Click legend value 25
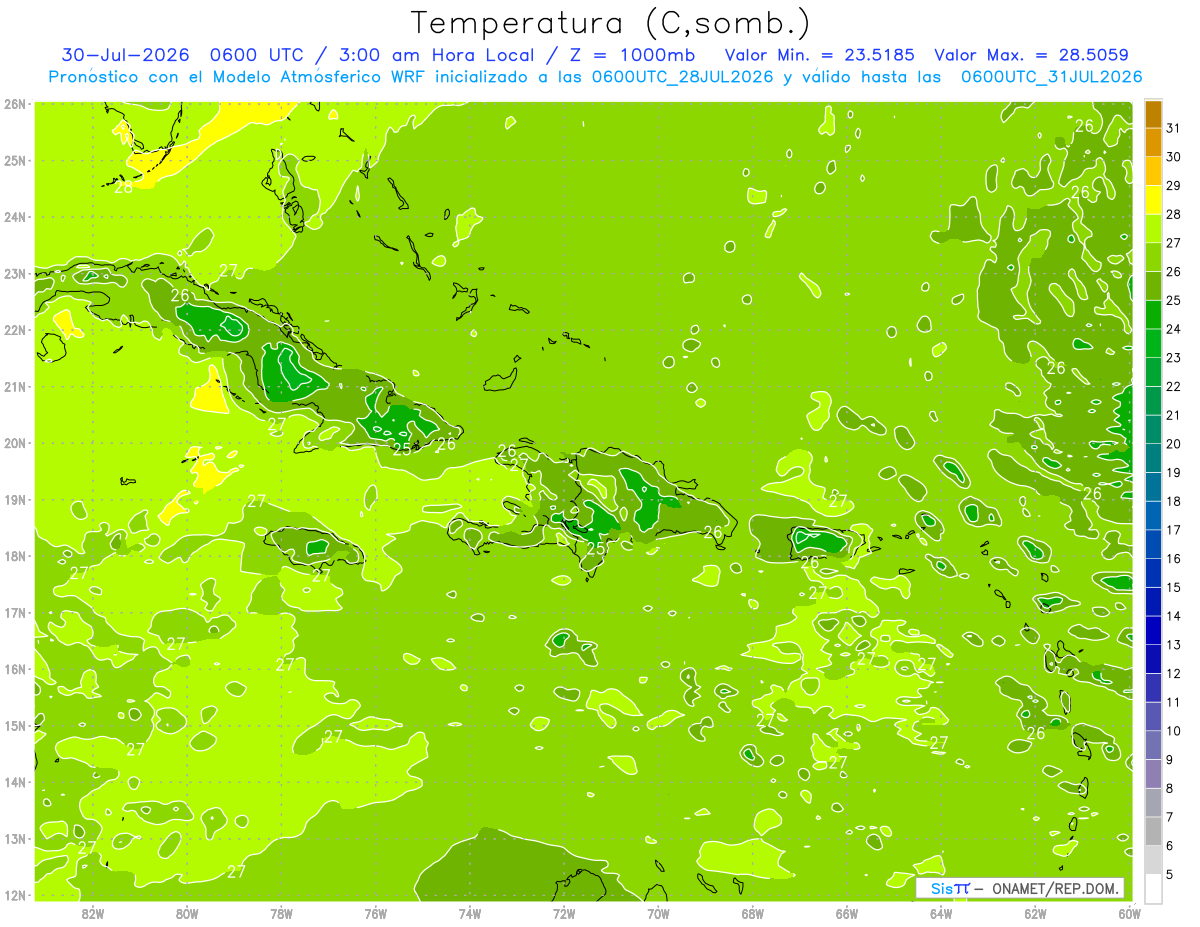Screen dimensions: 1200x927 click(1174, 300)
